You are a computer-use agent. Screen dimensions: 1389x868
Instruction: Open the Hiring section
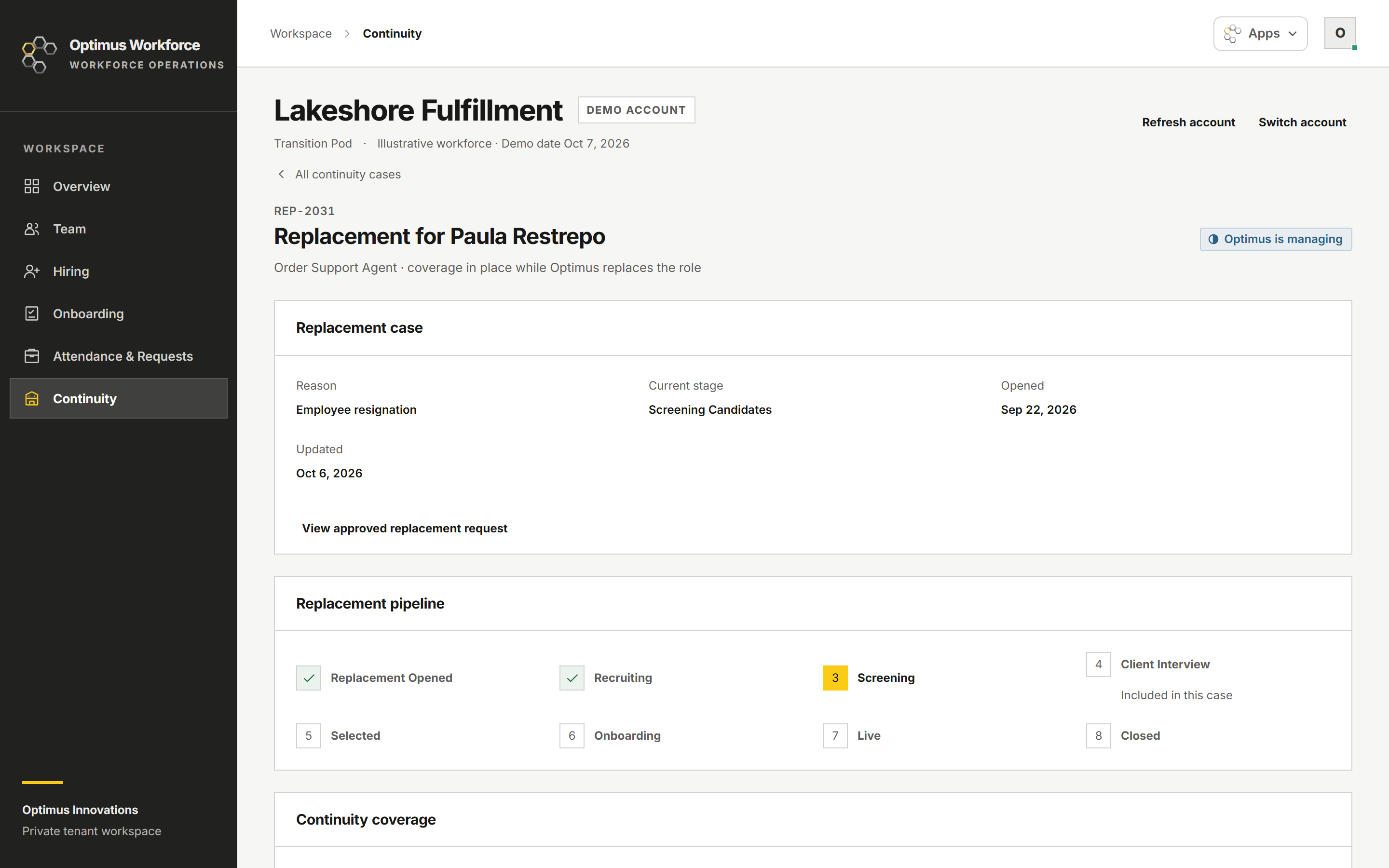[119, 271]
